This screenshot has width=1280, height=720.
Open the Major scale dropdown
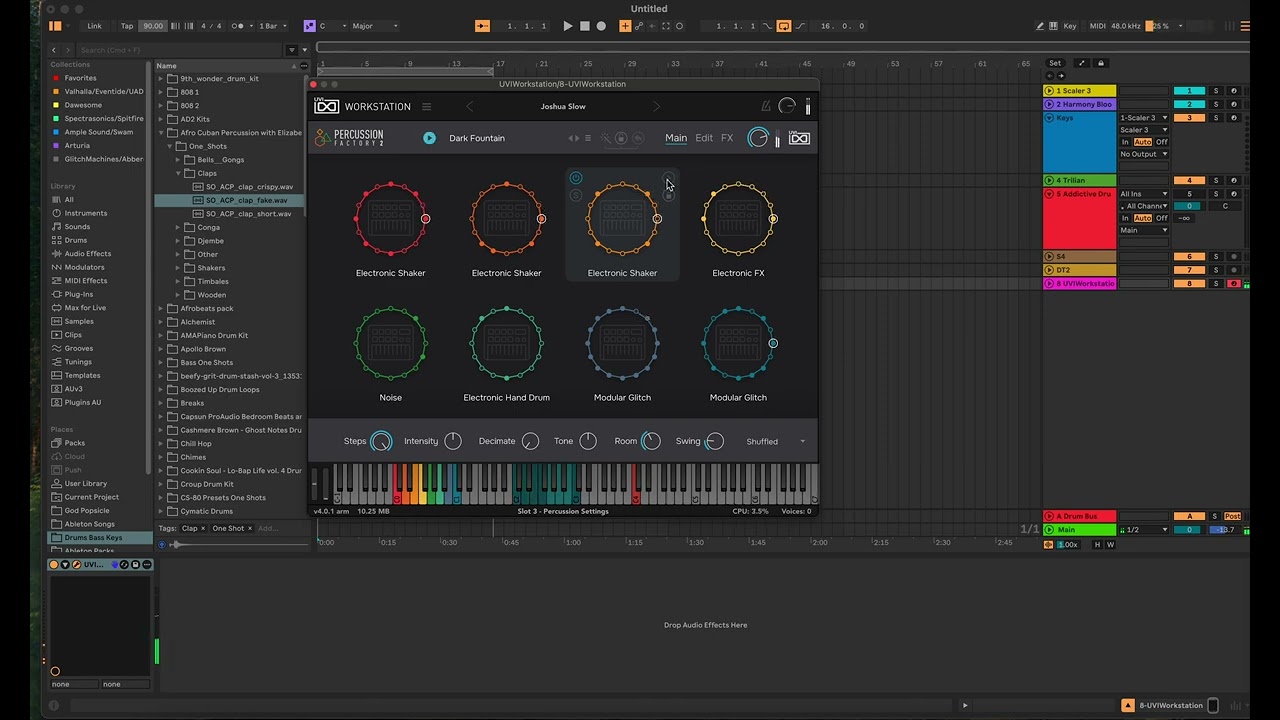[x=373, y=26]
